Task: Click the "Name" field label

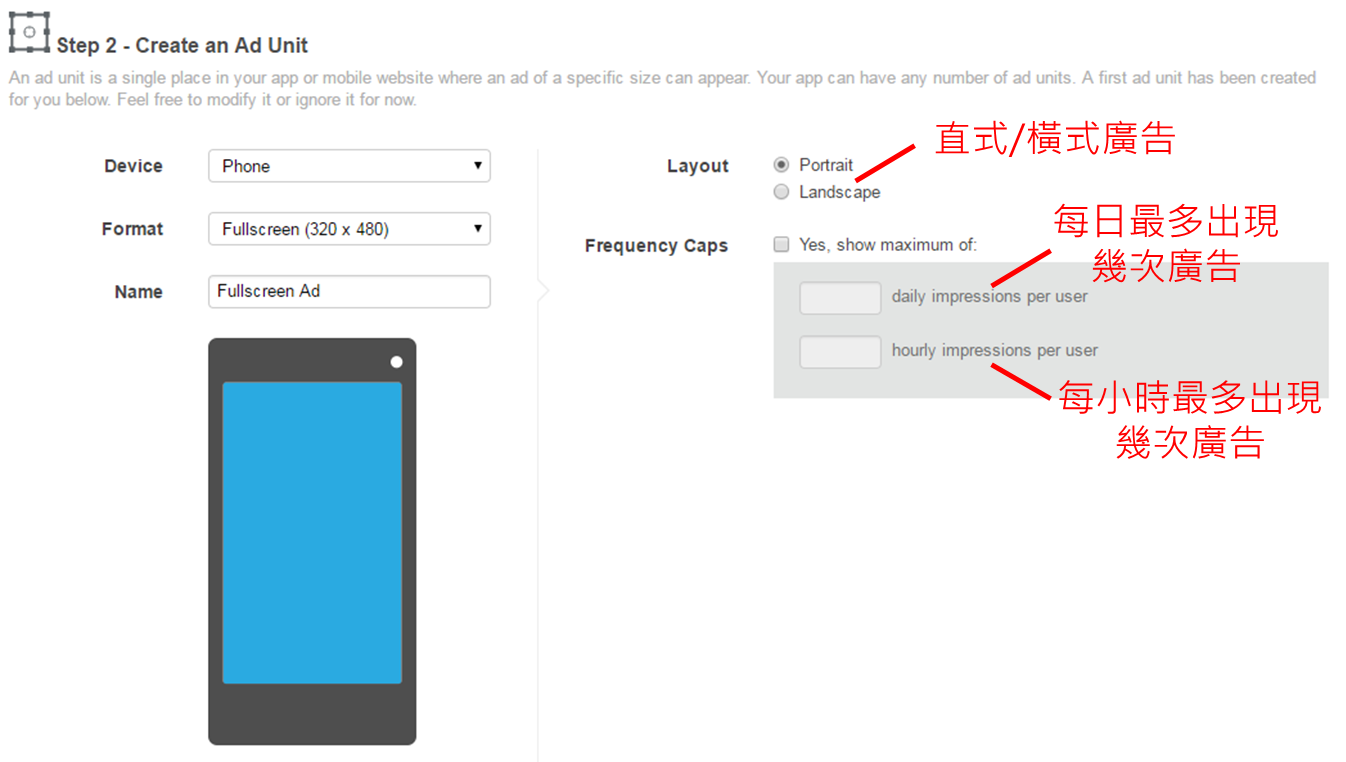Action: coord(139,292)
